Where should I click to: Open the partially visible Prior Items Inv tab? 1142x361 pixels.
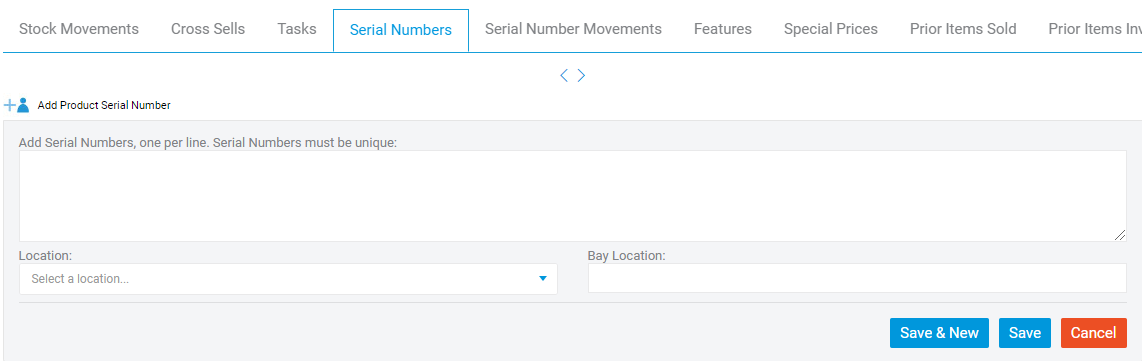click(x=1095, y=29)
